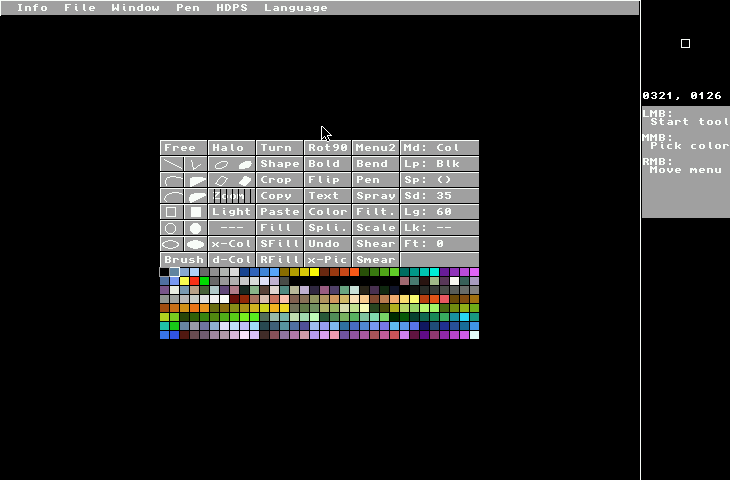Open the Language menu
The image size is (730, 480).
[295, 7]
